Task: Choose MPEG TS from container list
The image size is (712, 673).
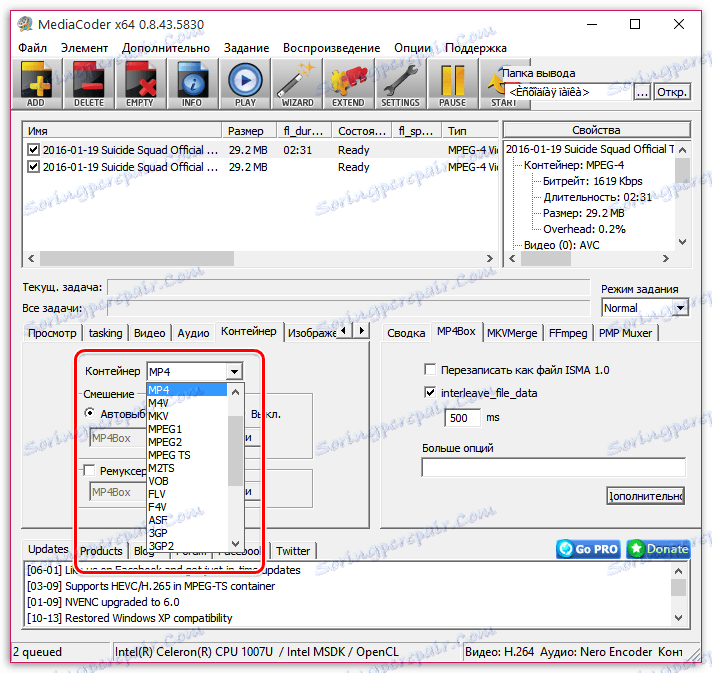Action: click(187, 455)
